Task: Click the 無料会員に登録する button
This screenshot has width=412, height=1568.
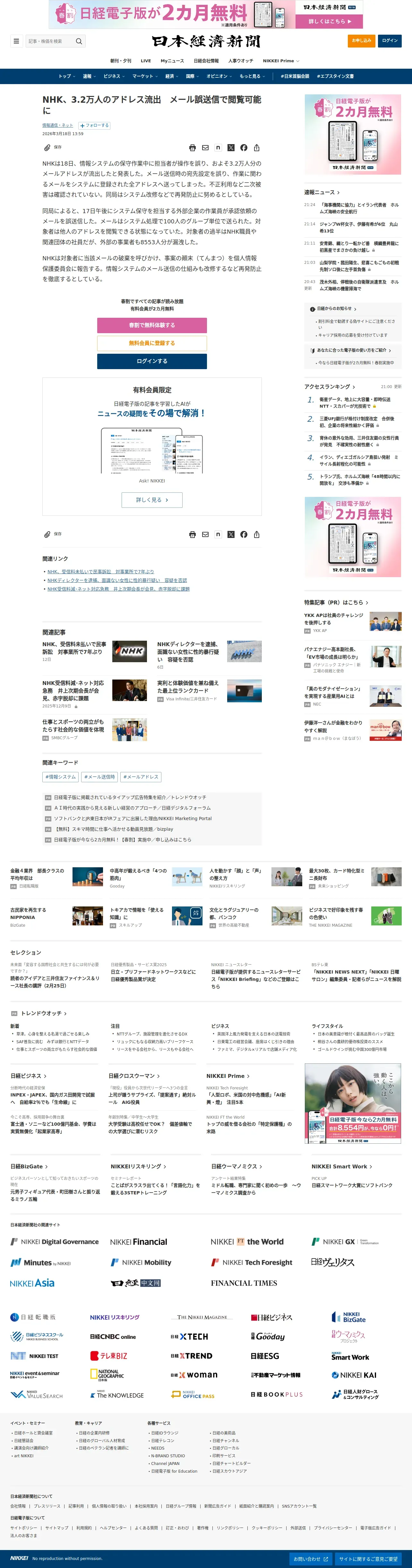Action: pyautogui.click(x=152, y=343)
